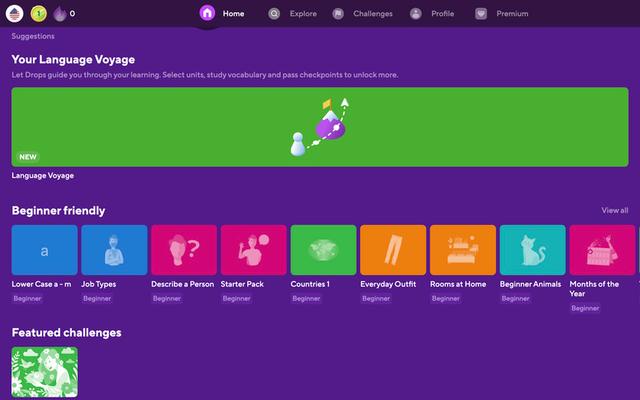Viewport: 640px width, 400px height.
Task: Click the NEW badge on the banner
Action: click(x=28, y=157)
